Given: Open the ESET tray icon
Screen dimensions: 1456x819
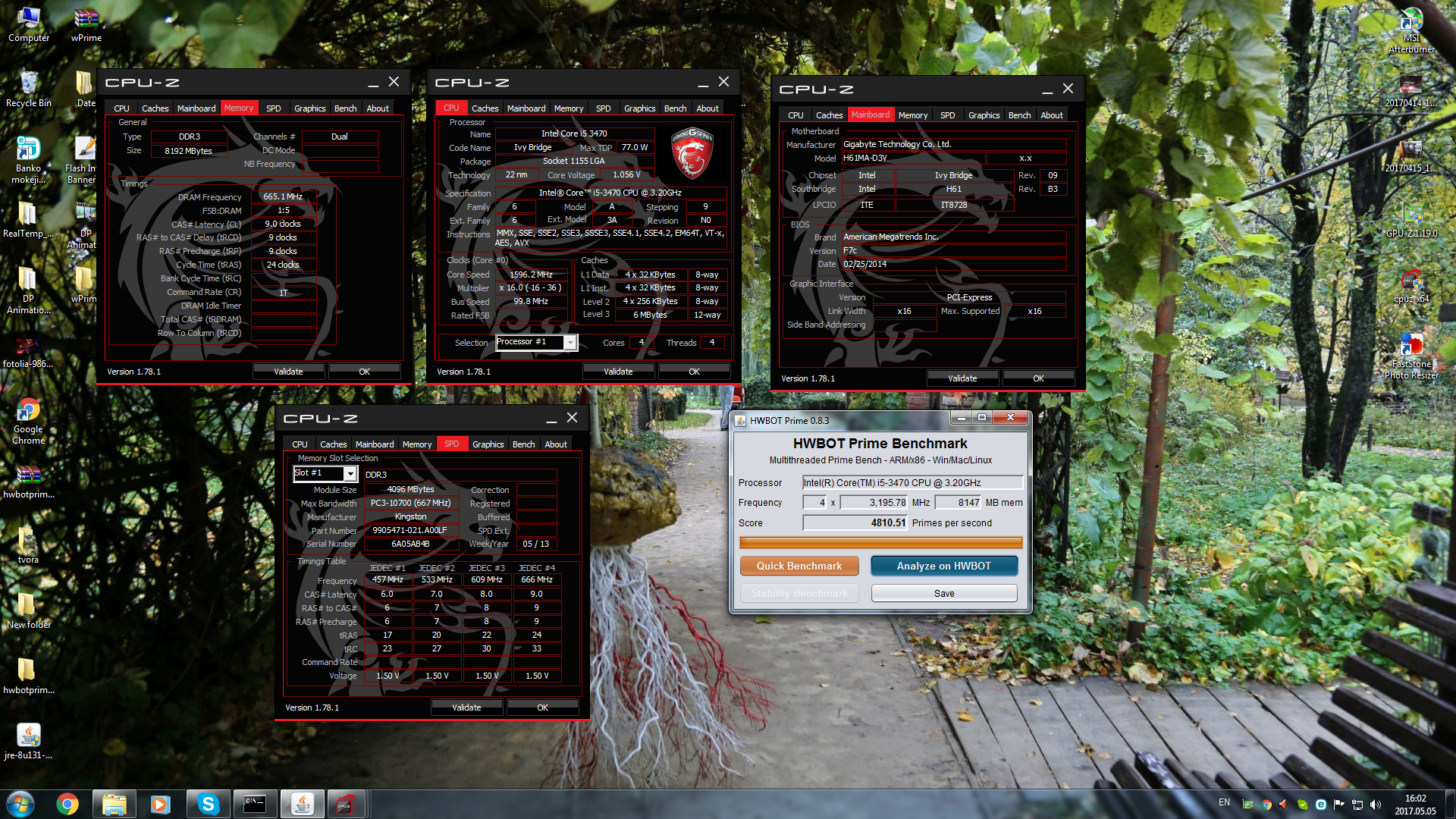Looking at the screenshot, I should [1320, 805].
